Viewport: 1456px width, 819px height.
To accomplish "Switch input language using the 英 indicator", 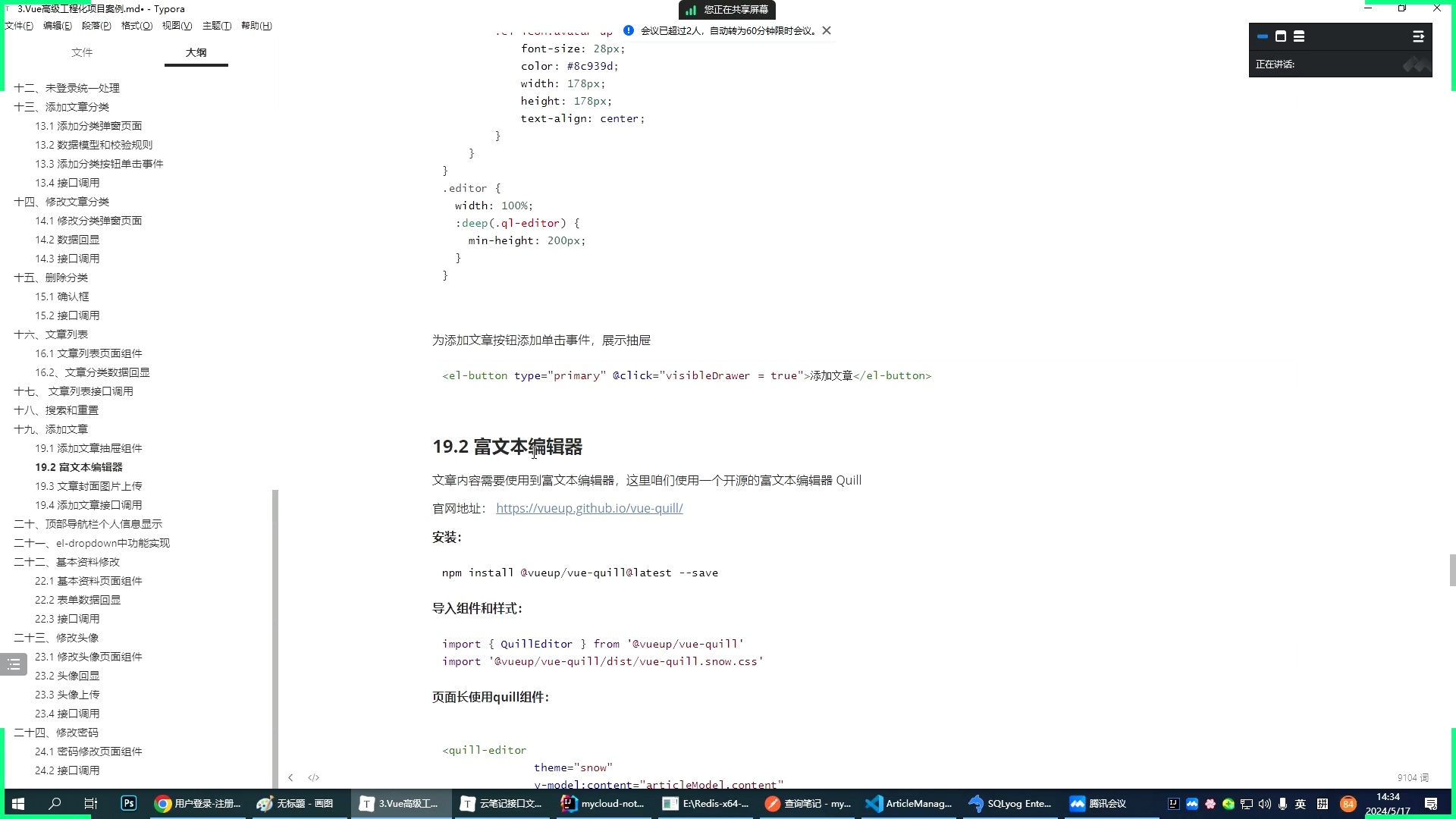I will [1300, 804].
